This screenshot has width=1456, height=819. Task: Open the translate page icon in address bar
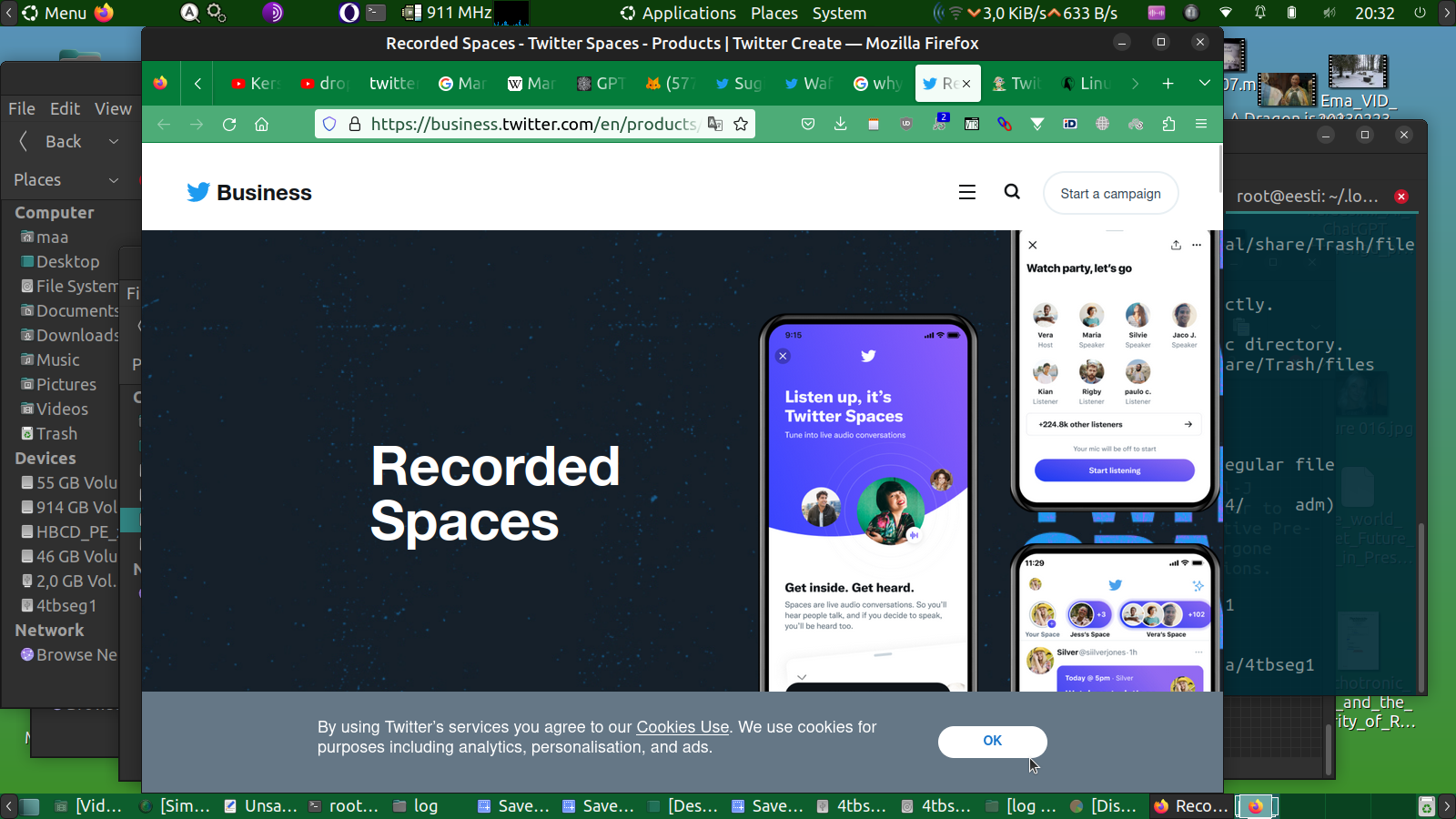tap(715, 124)
